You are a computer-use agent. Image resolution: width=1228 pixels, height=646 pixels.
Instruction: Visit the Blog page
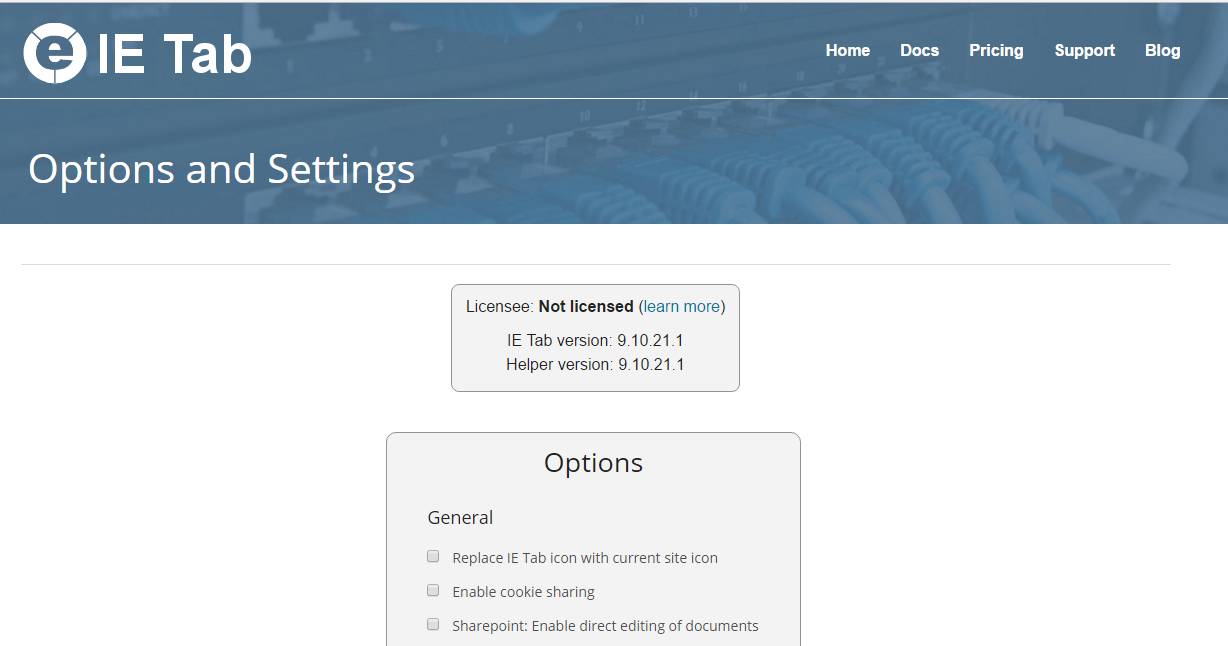pyautogui.click(x=1162, y=50)
